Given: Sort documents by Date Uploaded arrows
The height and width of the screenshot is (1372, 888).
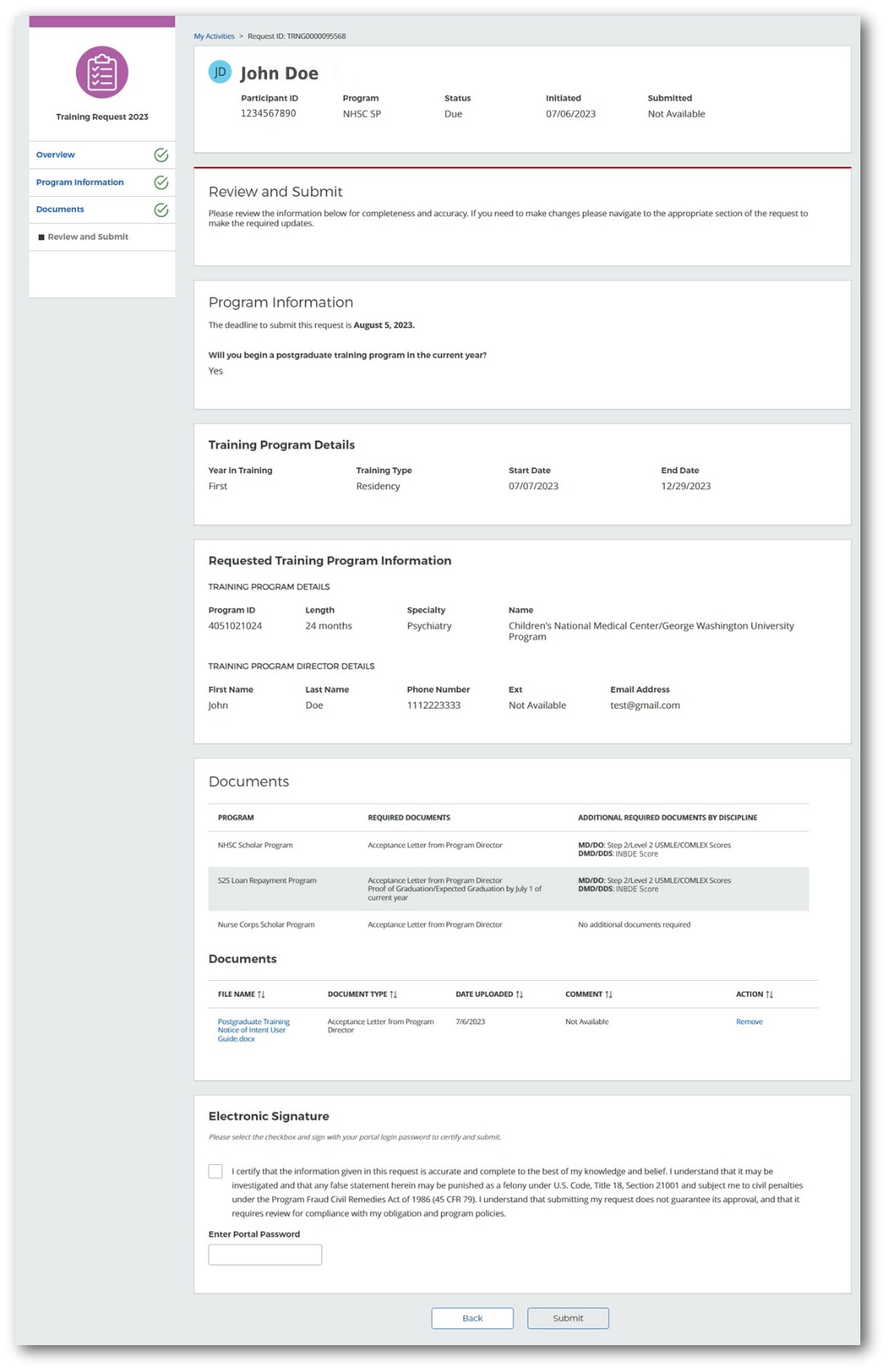Looking at the screenshot, I should 519,994.
